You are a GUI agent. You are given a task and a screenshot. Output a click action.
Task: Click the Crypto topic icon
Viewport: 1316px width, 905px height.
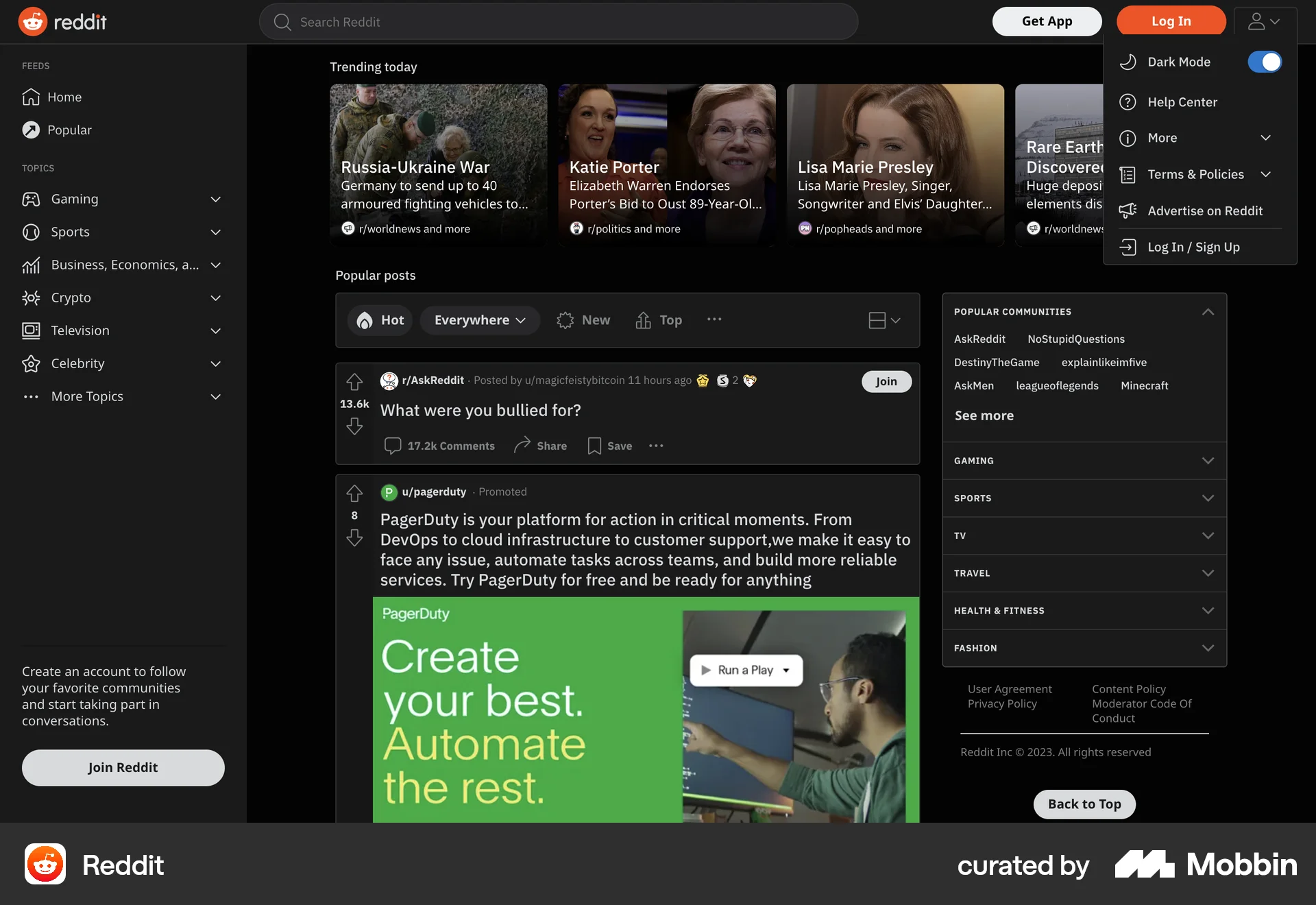click(31, 298)
